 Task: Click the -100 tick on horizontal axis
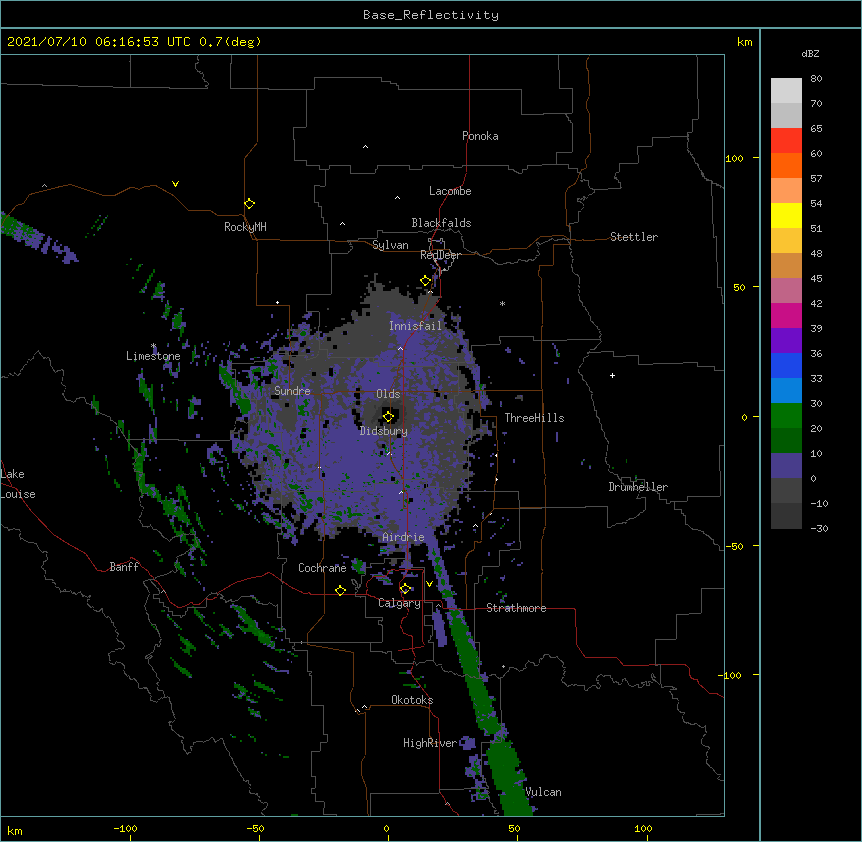[x=125, y=828]
